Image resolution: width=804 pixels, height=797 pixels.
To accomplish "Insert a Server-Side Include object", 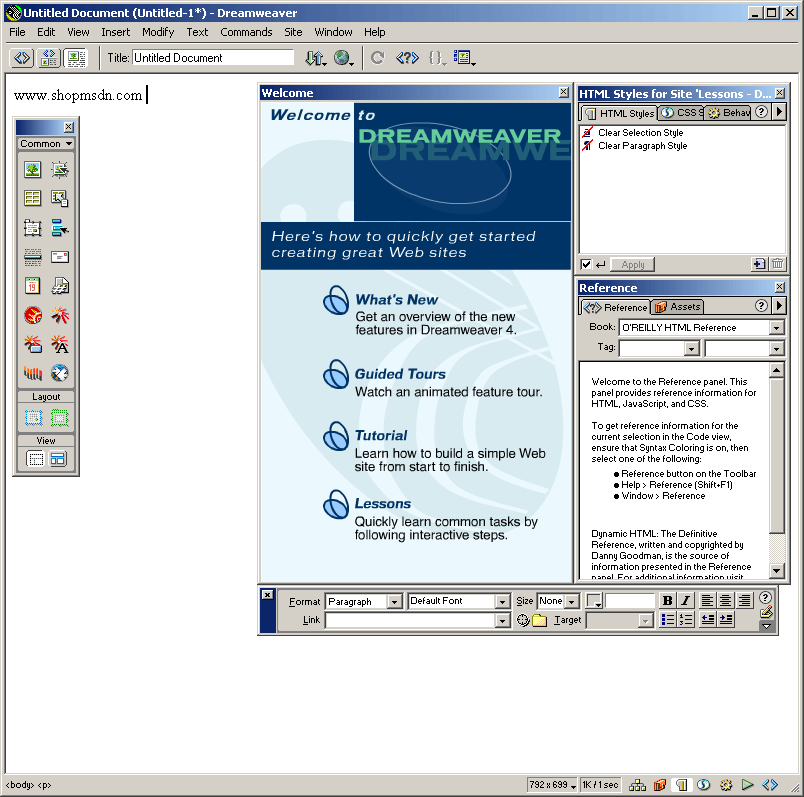I will (x=60, y=286).
